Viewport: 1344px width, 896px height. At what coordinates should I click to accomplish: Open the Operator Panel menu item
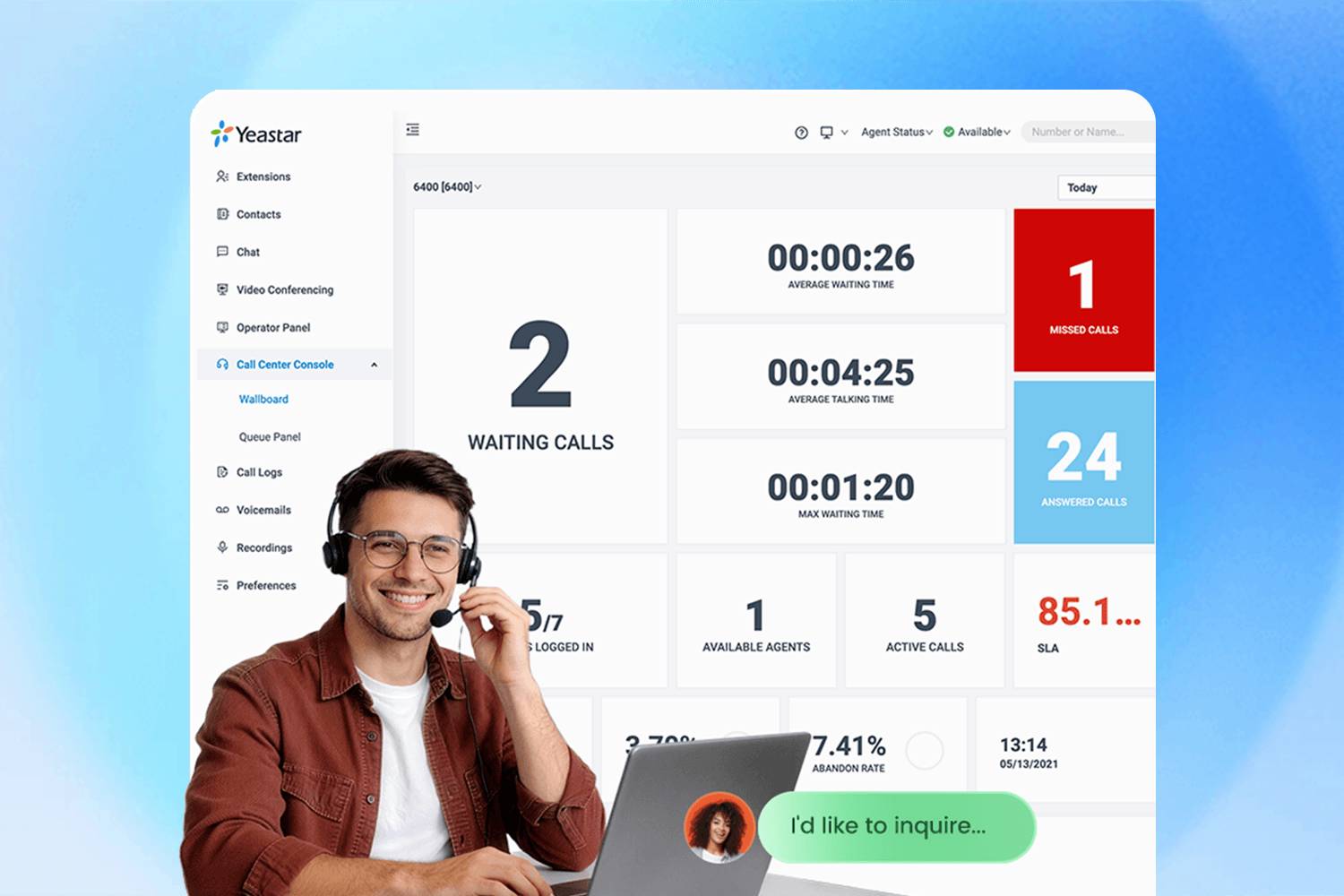pyautogui.click(x=273, y=327)
